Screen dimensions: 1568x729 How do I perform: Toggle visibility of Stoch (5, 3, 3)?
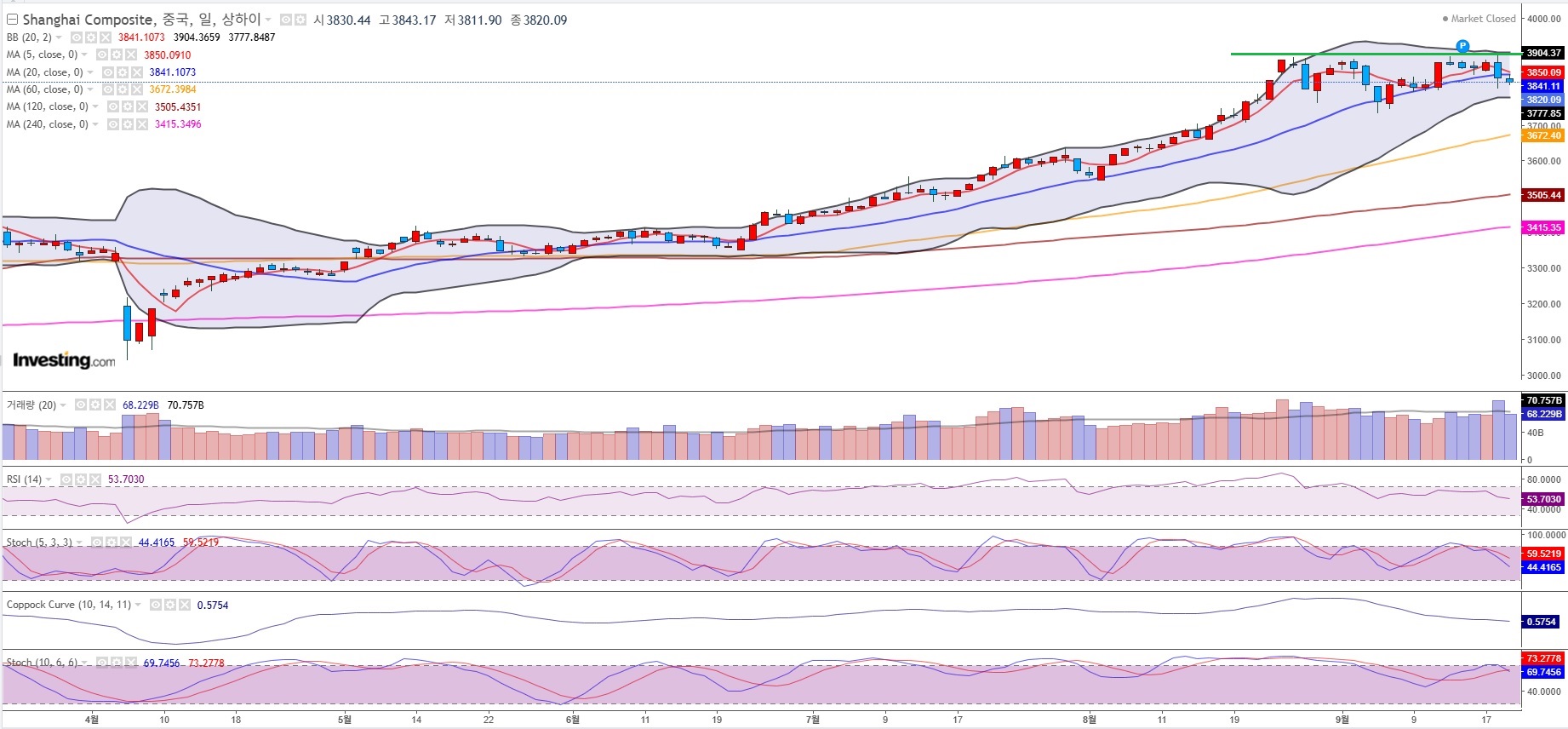click(98, 542)
